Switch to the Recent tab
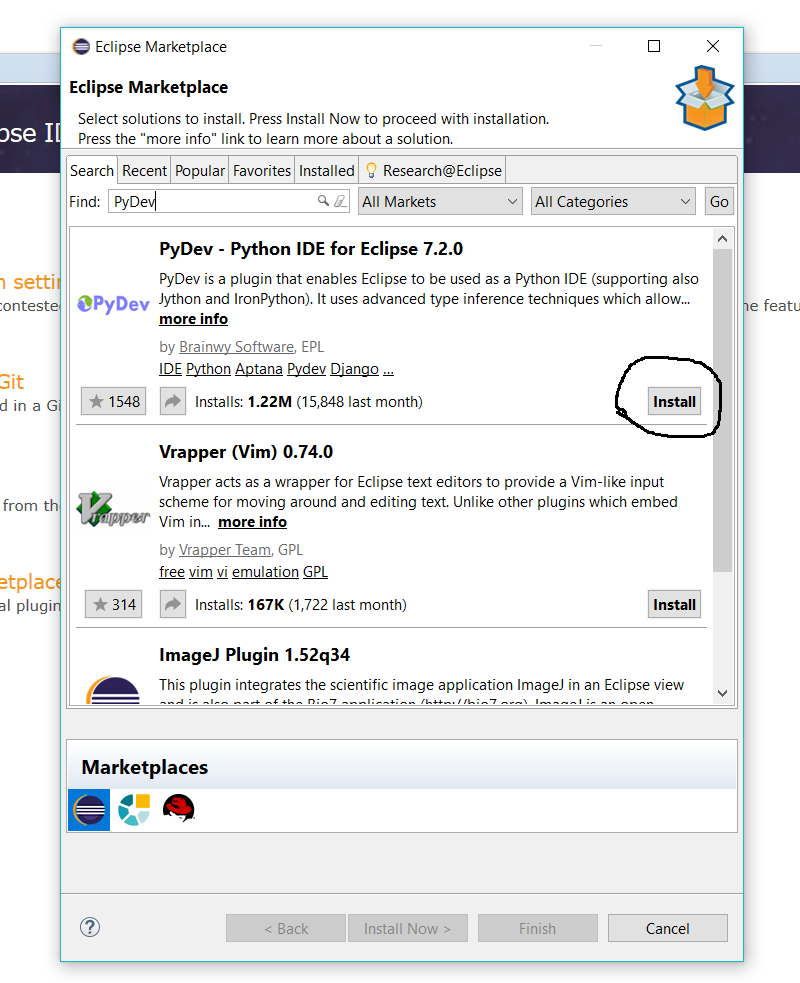800x983 pixels. (x=144, y=171)
